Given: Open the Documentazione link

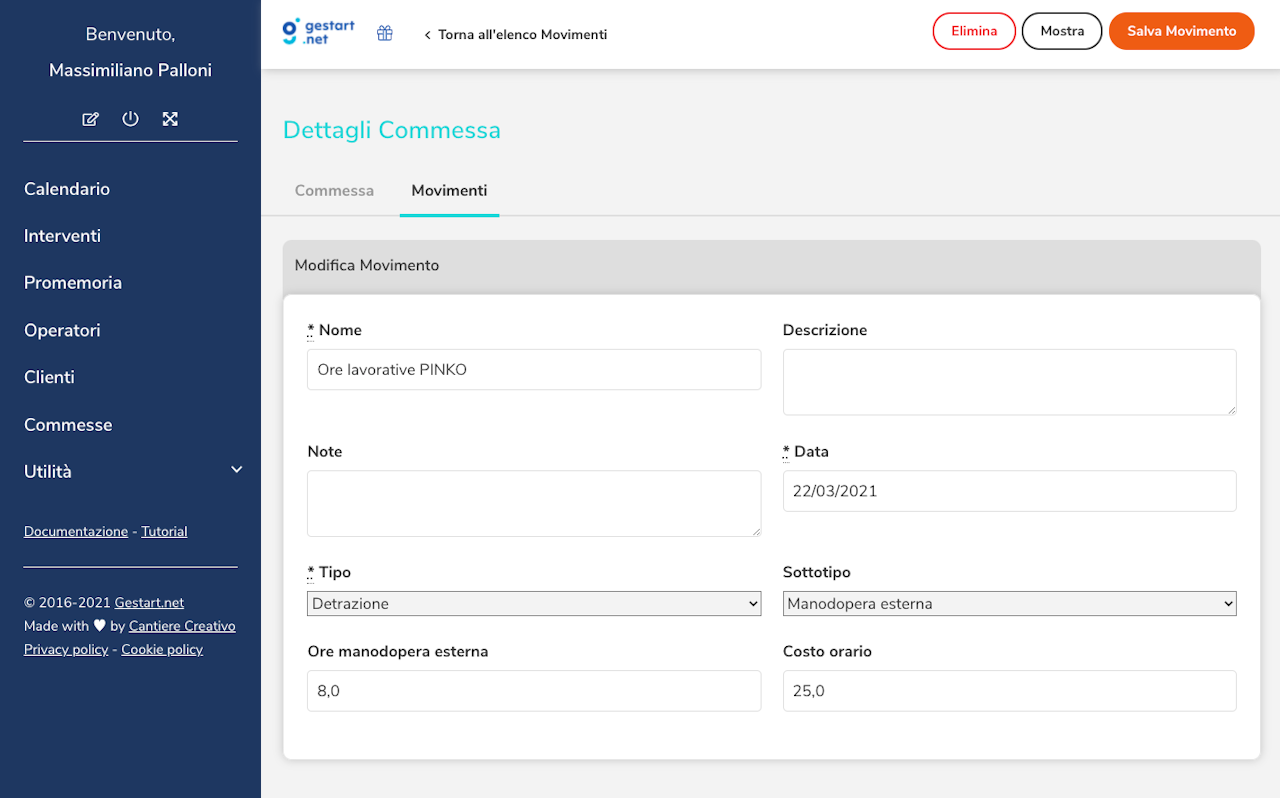Looking at the screenshot, I should (x=76, y=532).
